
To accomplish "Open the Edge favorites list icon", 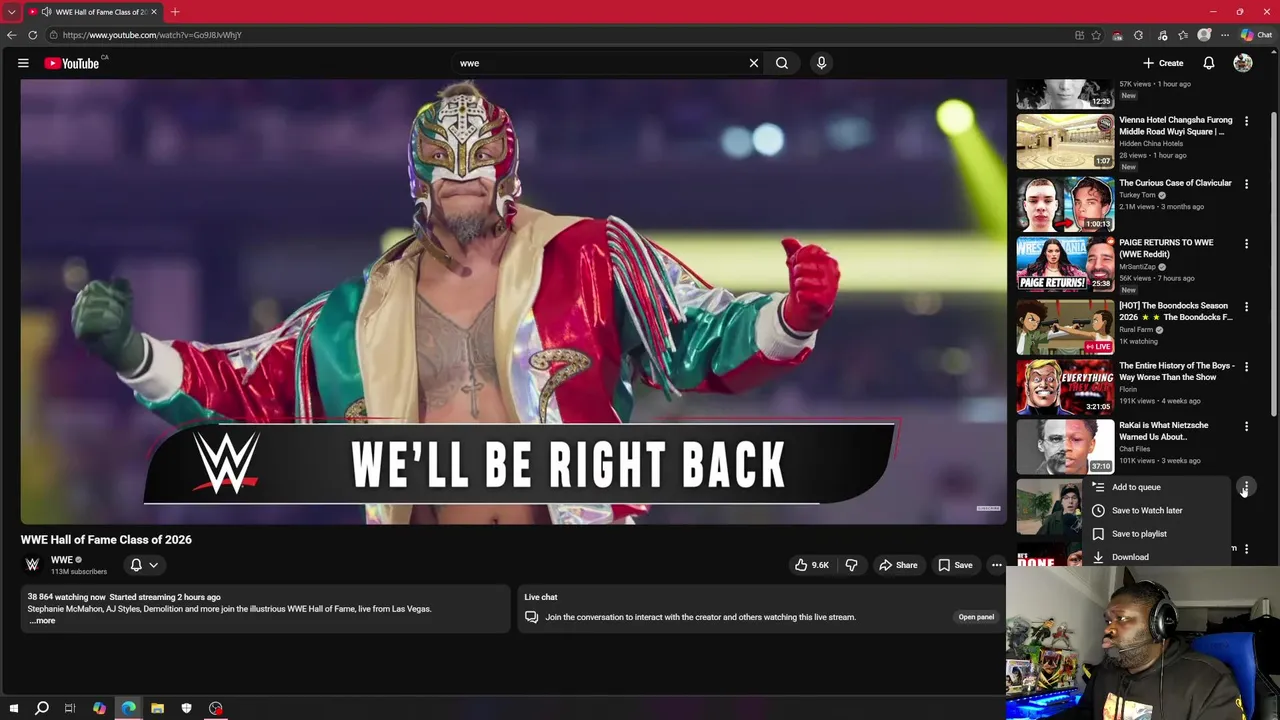I will point(1183,35).
